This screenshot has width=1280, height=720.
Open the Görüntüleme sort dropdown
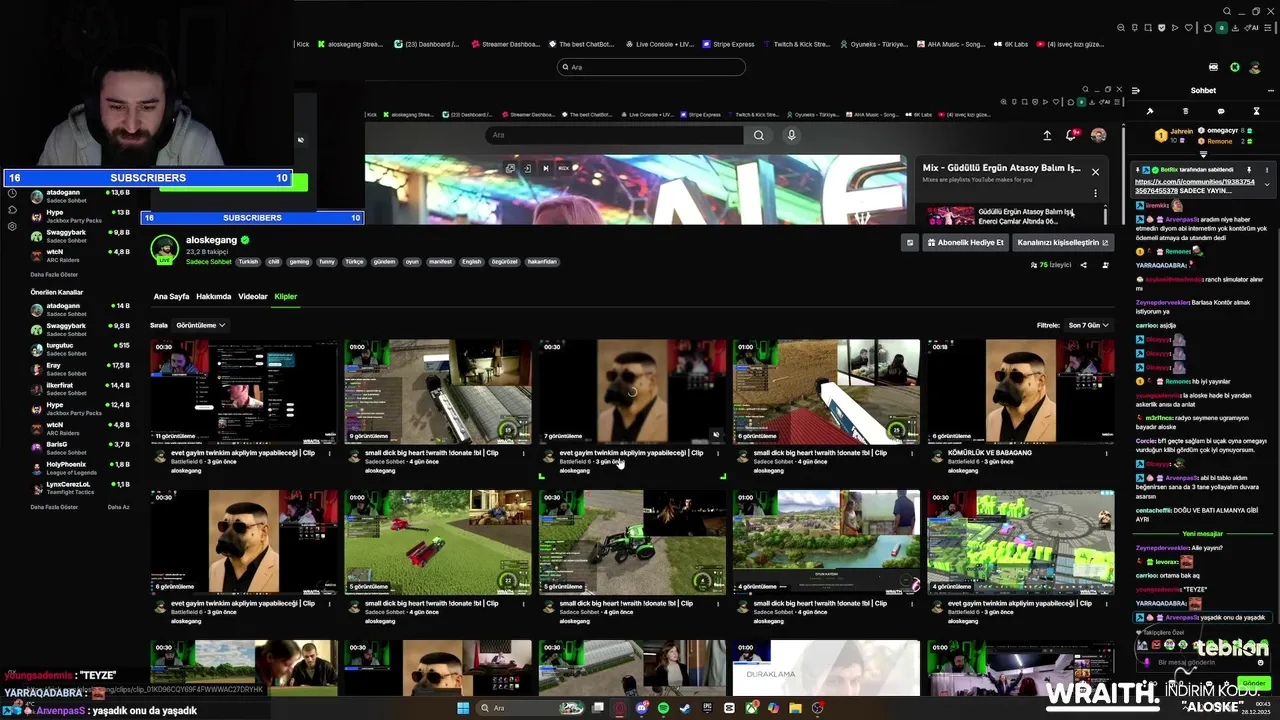pos(200,325)
